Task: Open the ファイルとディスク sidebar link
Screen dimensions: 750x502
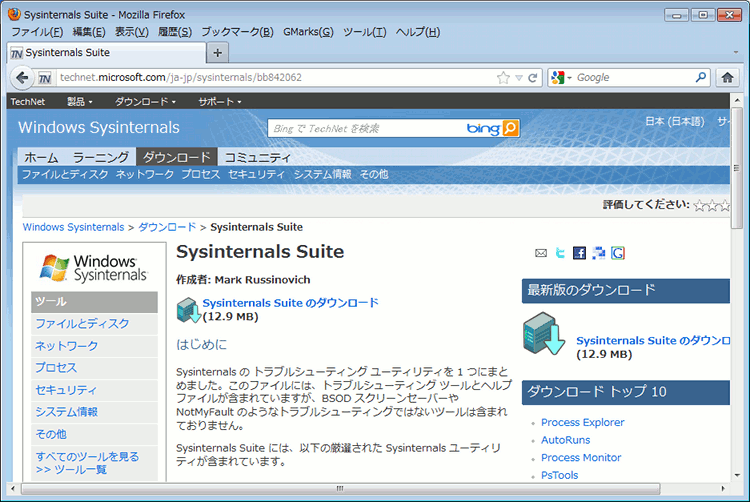Action: [x=82, y=324]
